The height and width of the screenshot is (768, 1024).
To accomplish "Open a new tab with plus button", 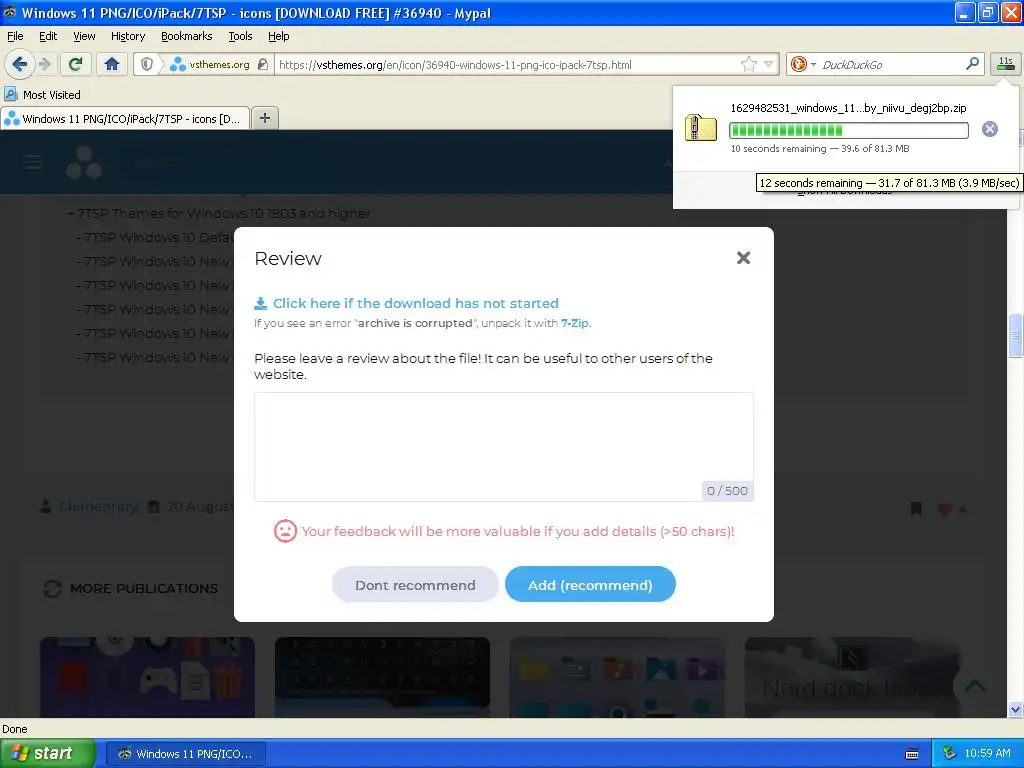I will pyautogui.click(x=264, y=118).
